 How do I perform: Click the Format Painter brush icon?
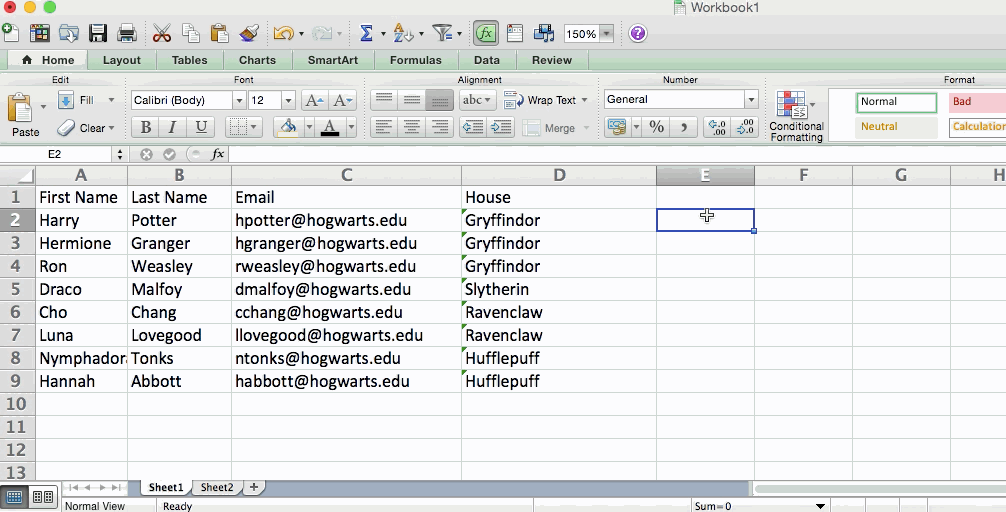click(x=249, y=33)
